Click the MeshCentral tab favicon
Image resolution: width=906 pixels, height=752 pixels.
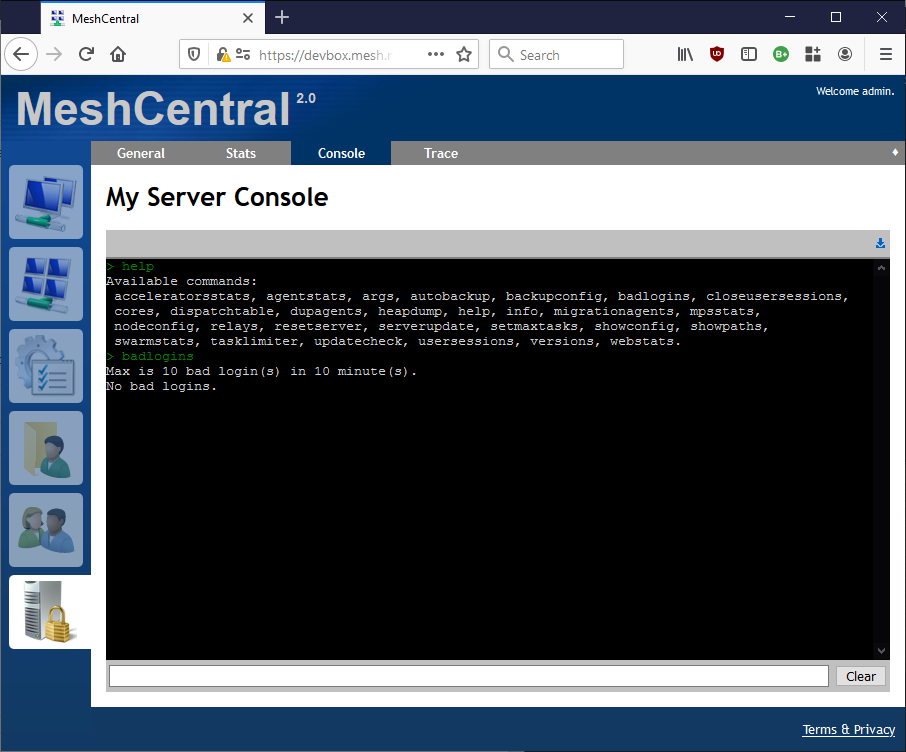57,18
